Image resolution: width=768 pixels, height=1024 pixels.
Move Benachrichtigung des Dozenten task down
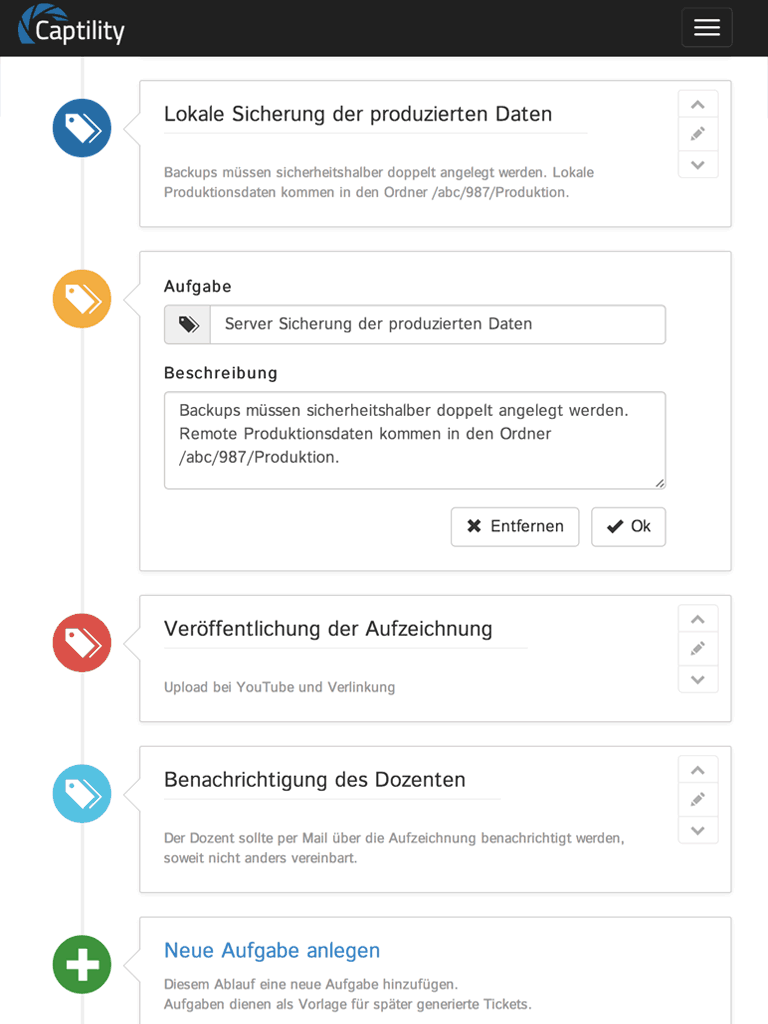[x=698, y=829]
